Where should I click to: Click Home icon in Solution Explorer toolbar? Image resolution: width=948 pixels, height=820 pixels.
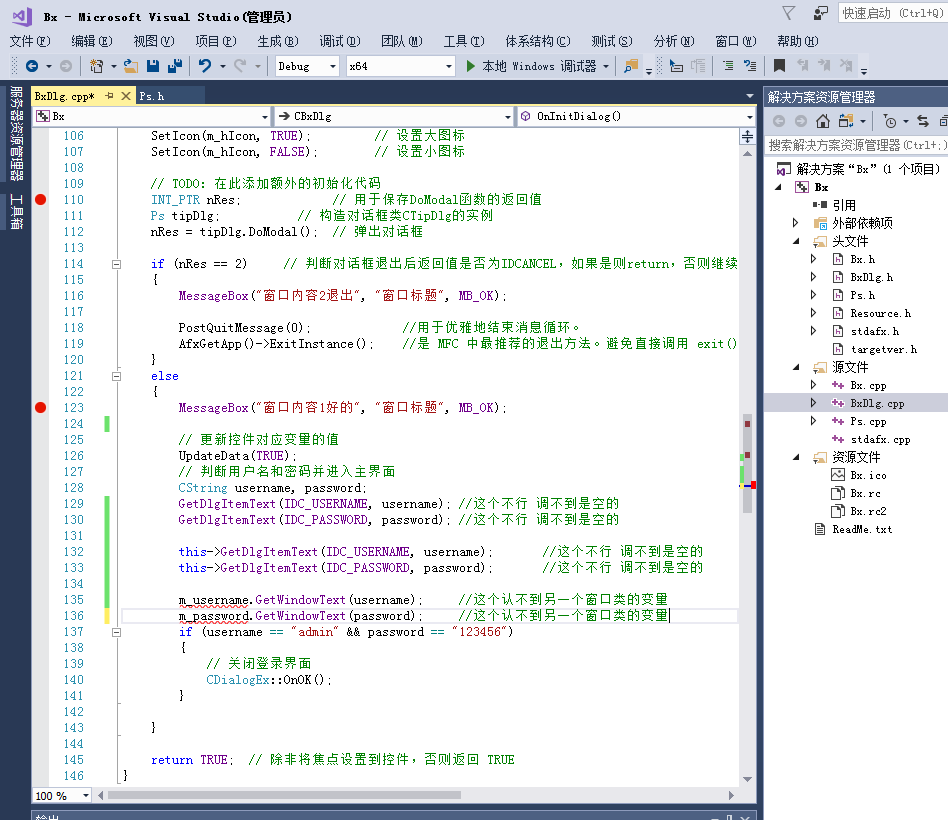pos(823,121)
